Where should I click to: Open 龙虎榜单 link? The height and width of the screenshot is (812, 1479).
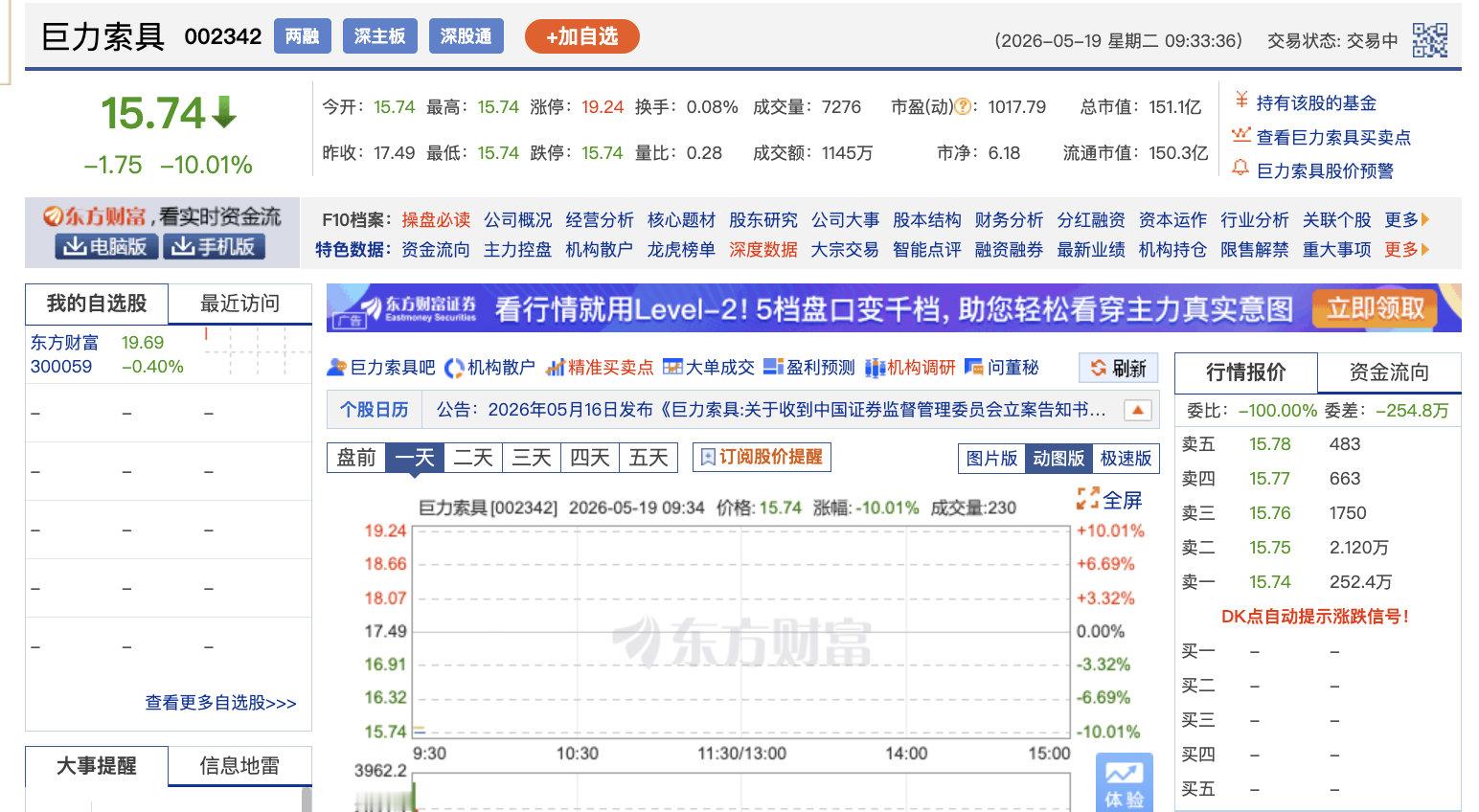[681, 250]
